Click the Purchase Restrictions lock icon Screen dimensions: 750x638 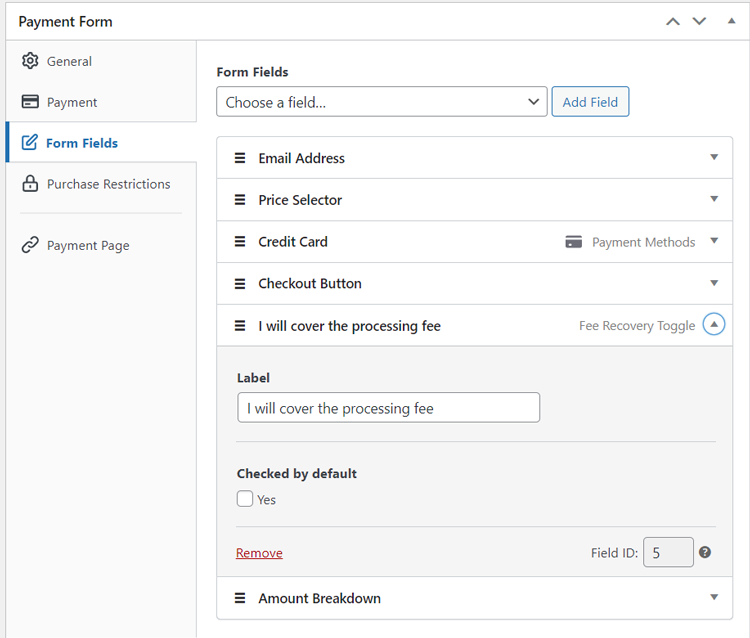pos(30,184)
